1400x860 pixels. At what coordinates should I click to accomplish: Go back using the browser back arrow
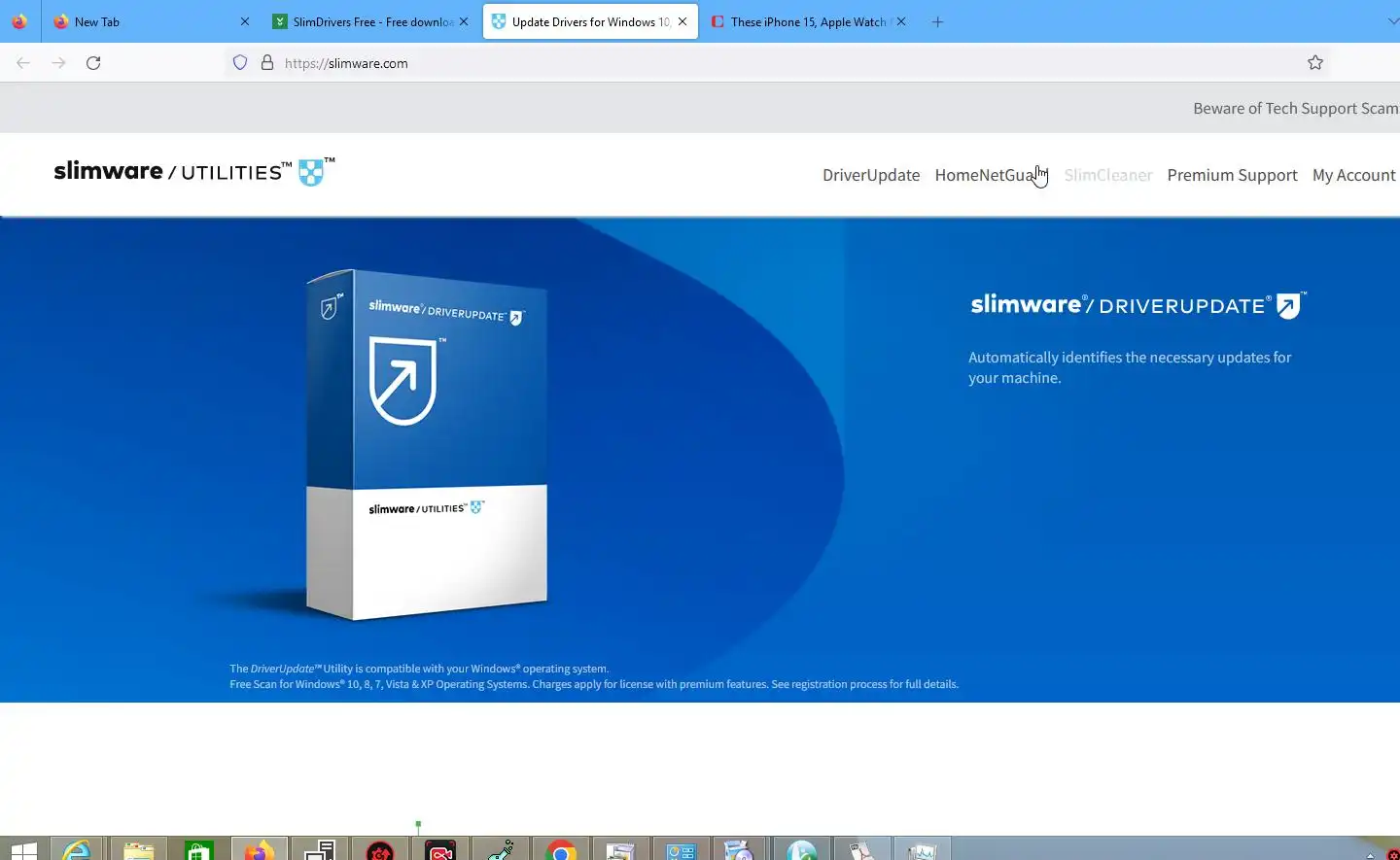pos(23,63)
